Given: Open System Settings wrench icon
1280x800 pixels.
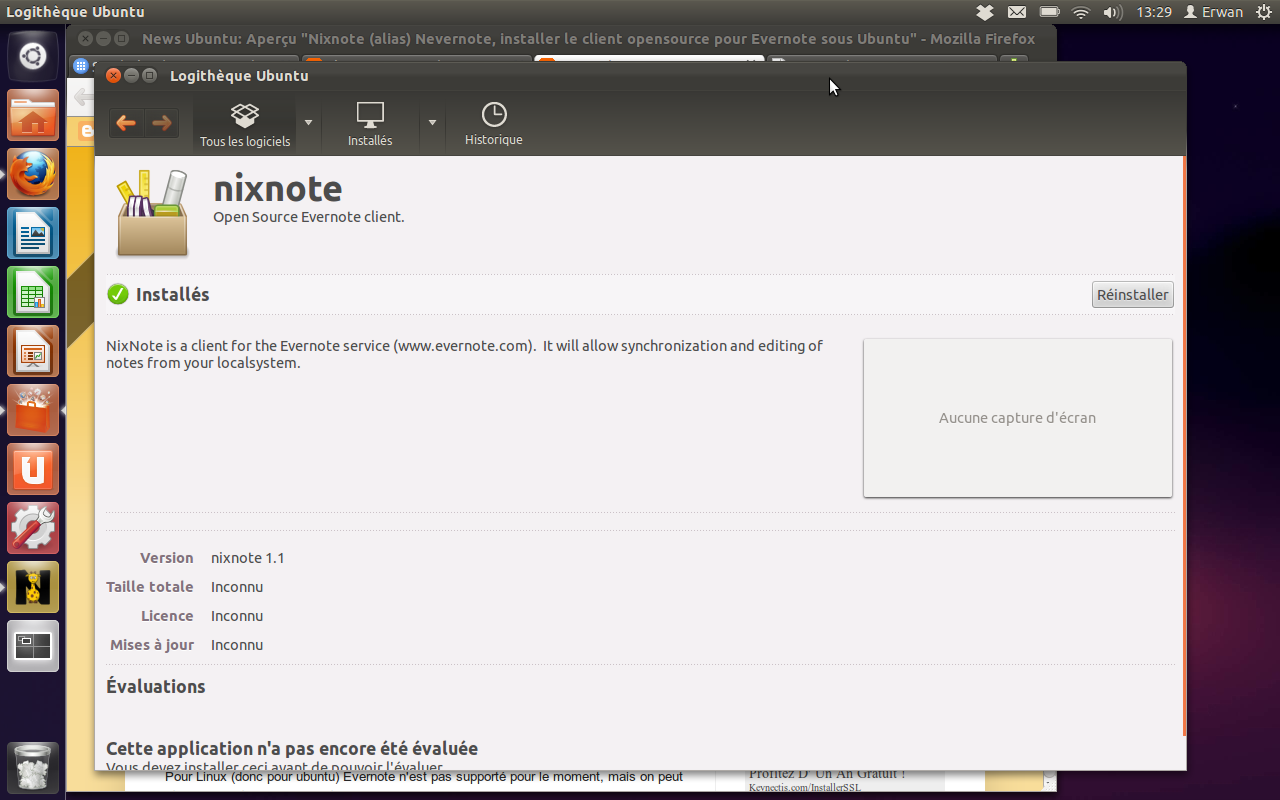Looking at the screenshot, I should pyautogui.click(x=33, y=528).
